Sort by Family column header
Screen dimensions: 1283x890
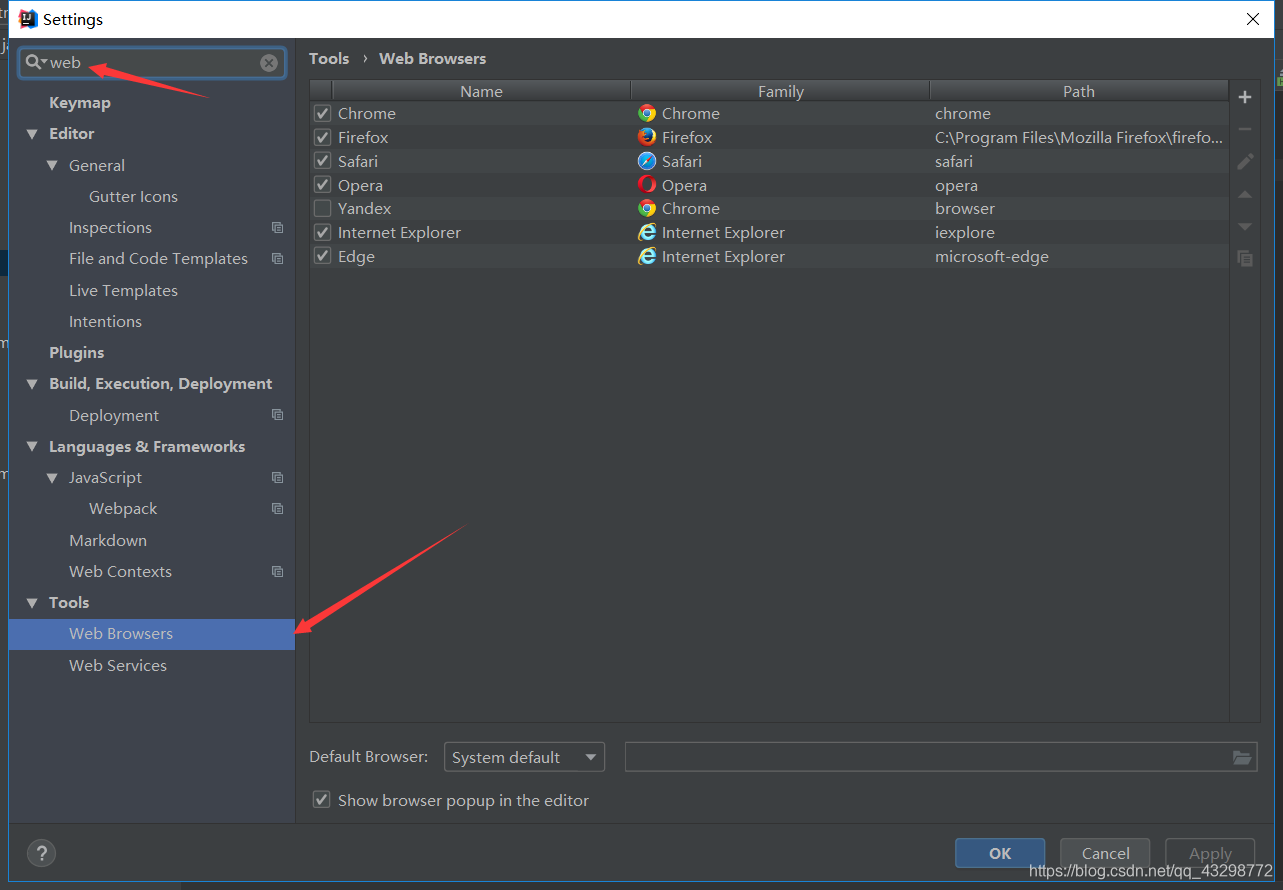click(781, 91)
